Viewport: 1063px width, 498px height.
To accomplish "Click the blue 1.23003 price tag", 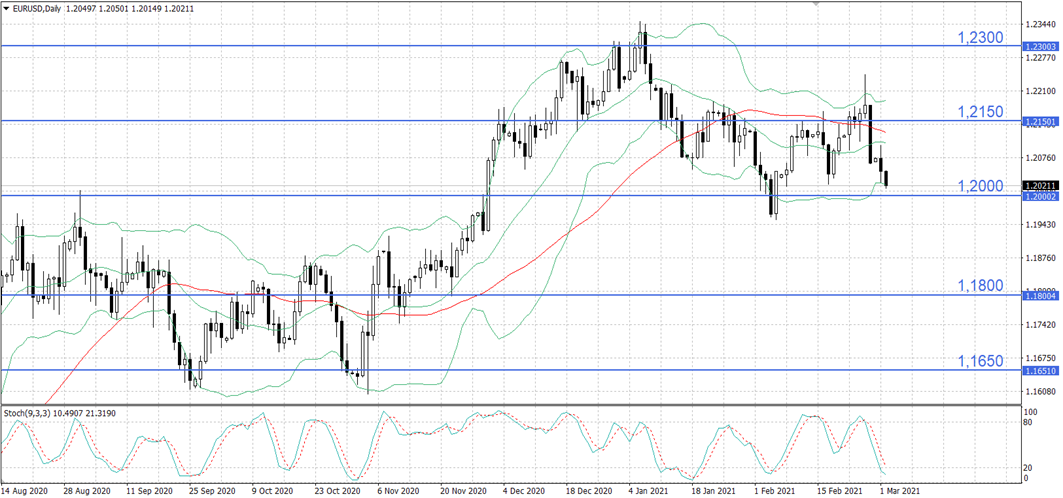I will 1041,46.
